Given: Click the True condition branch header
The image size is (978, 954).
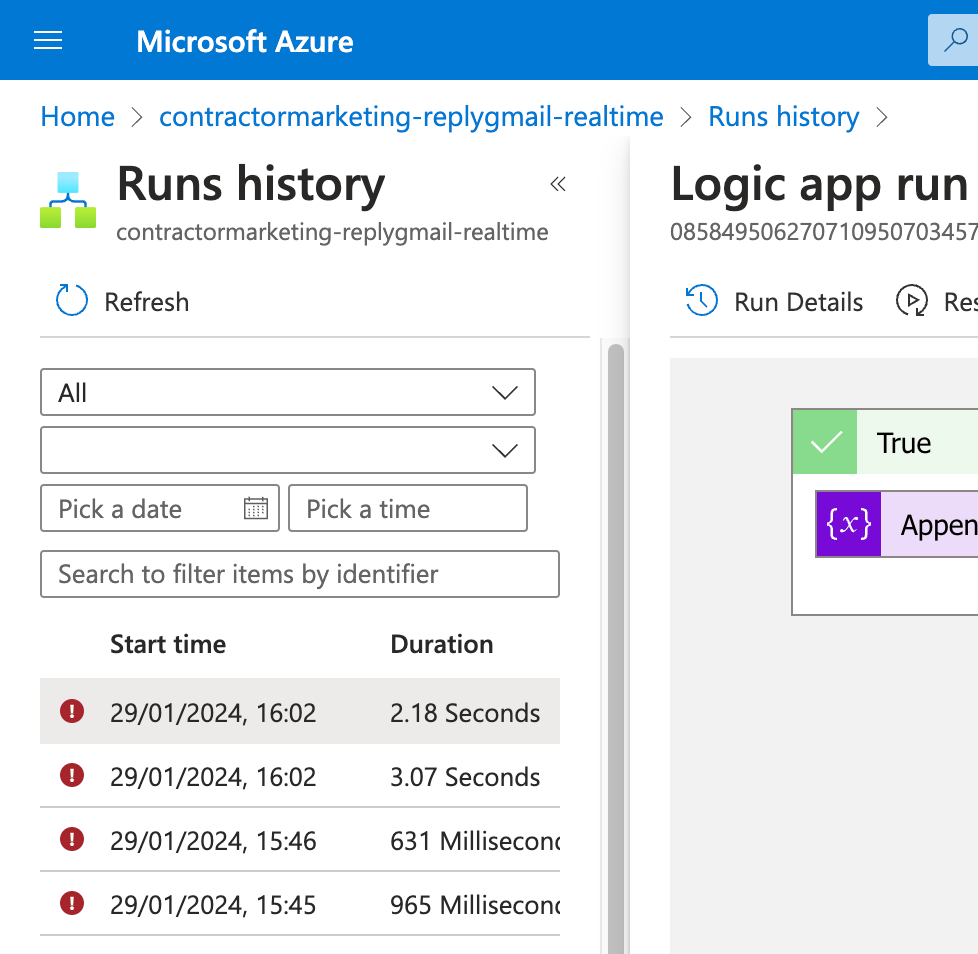Looking at the screenshot, I should 885,442.
